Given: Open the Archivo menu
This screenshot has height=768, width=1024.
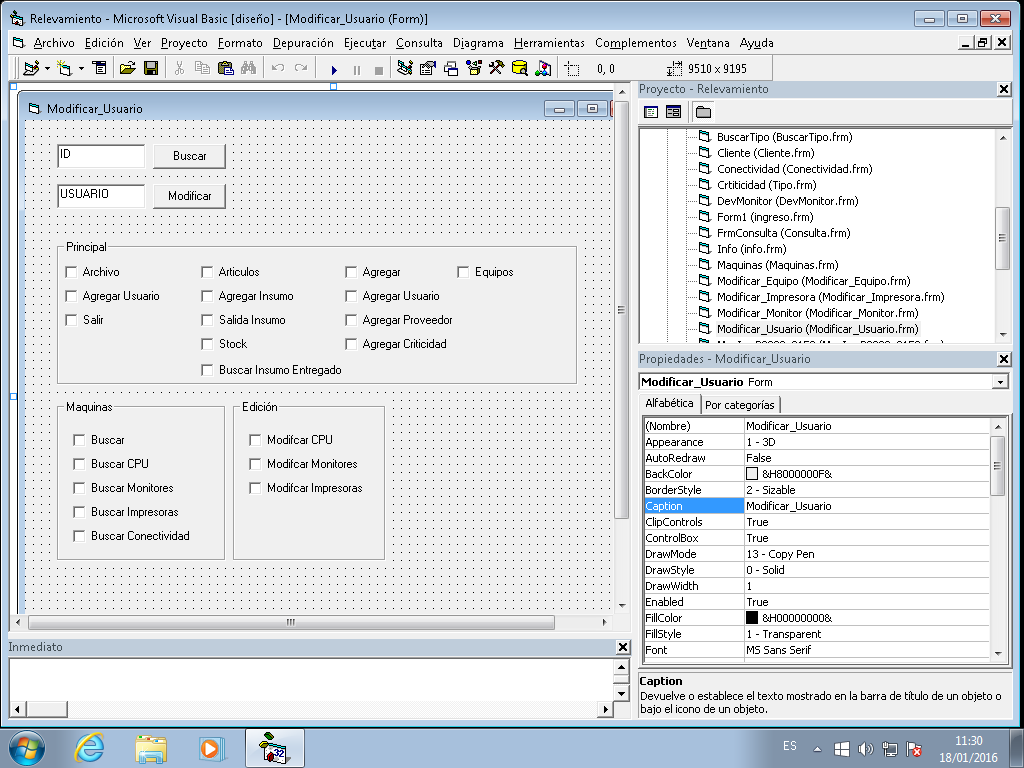Looking at the screenshot, I should pos(54,43).
